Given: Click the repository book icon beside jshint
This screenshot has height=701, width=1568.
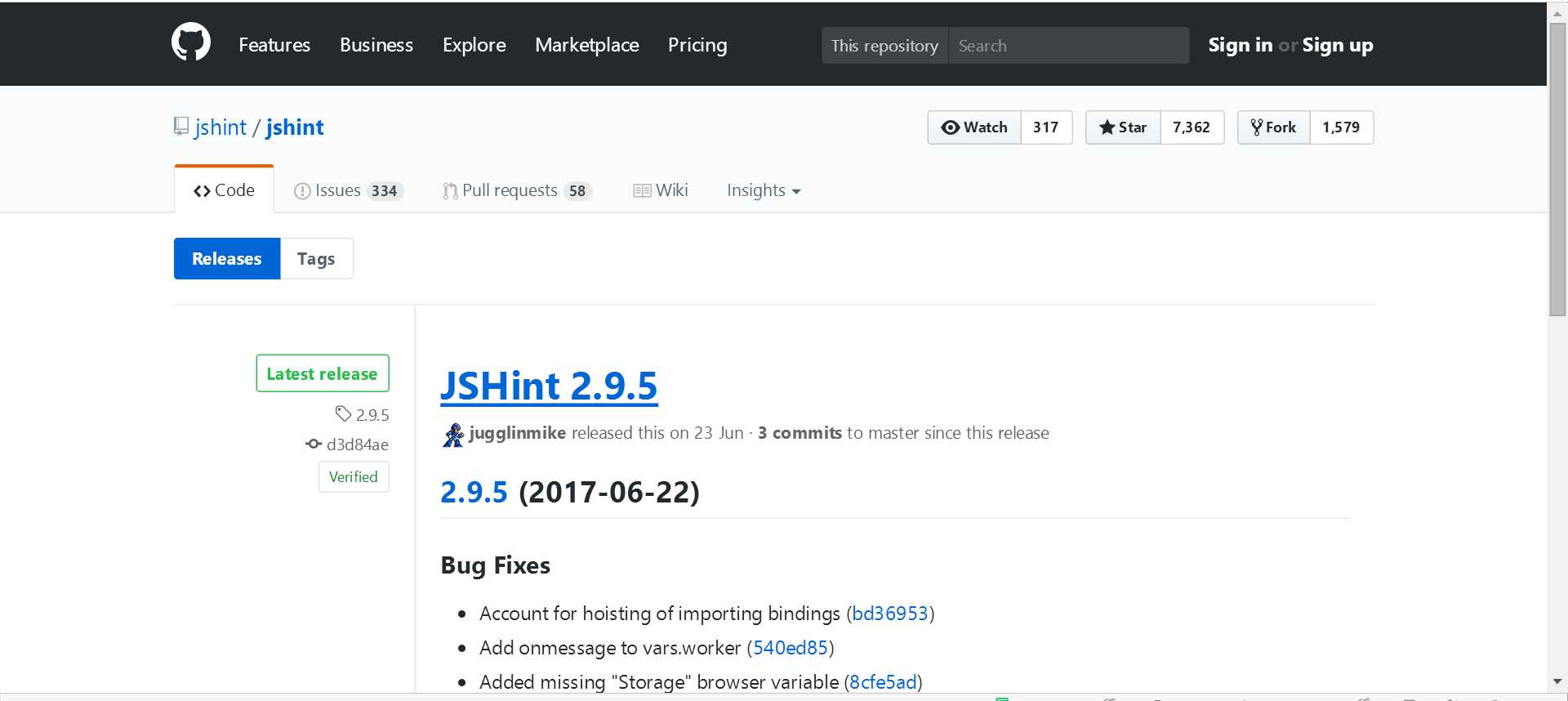Looking at the screenshot, I should click(x=180, y=127).
